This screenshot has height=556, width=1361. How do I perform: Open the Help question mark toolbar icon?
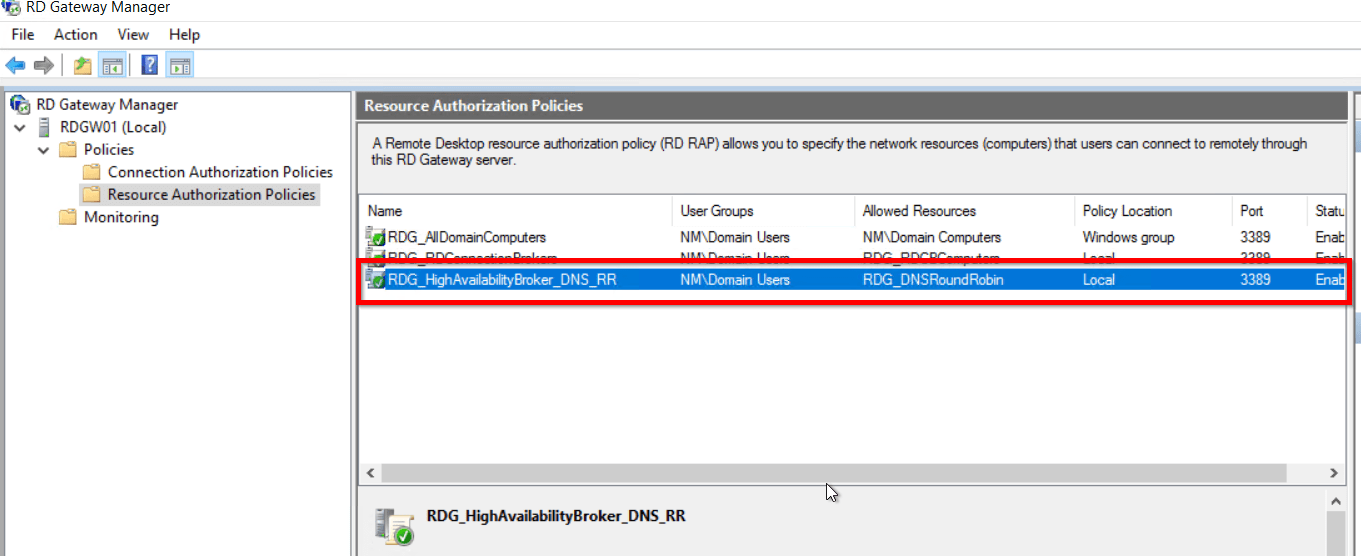click(150, 66)
